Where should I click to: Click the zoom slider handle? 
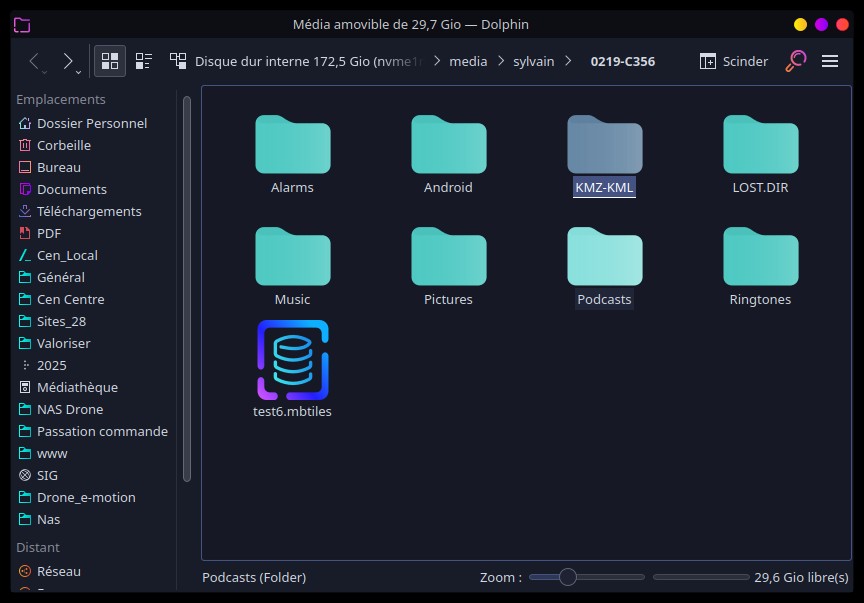tap(568, 577)
